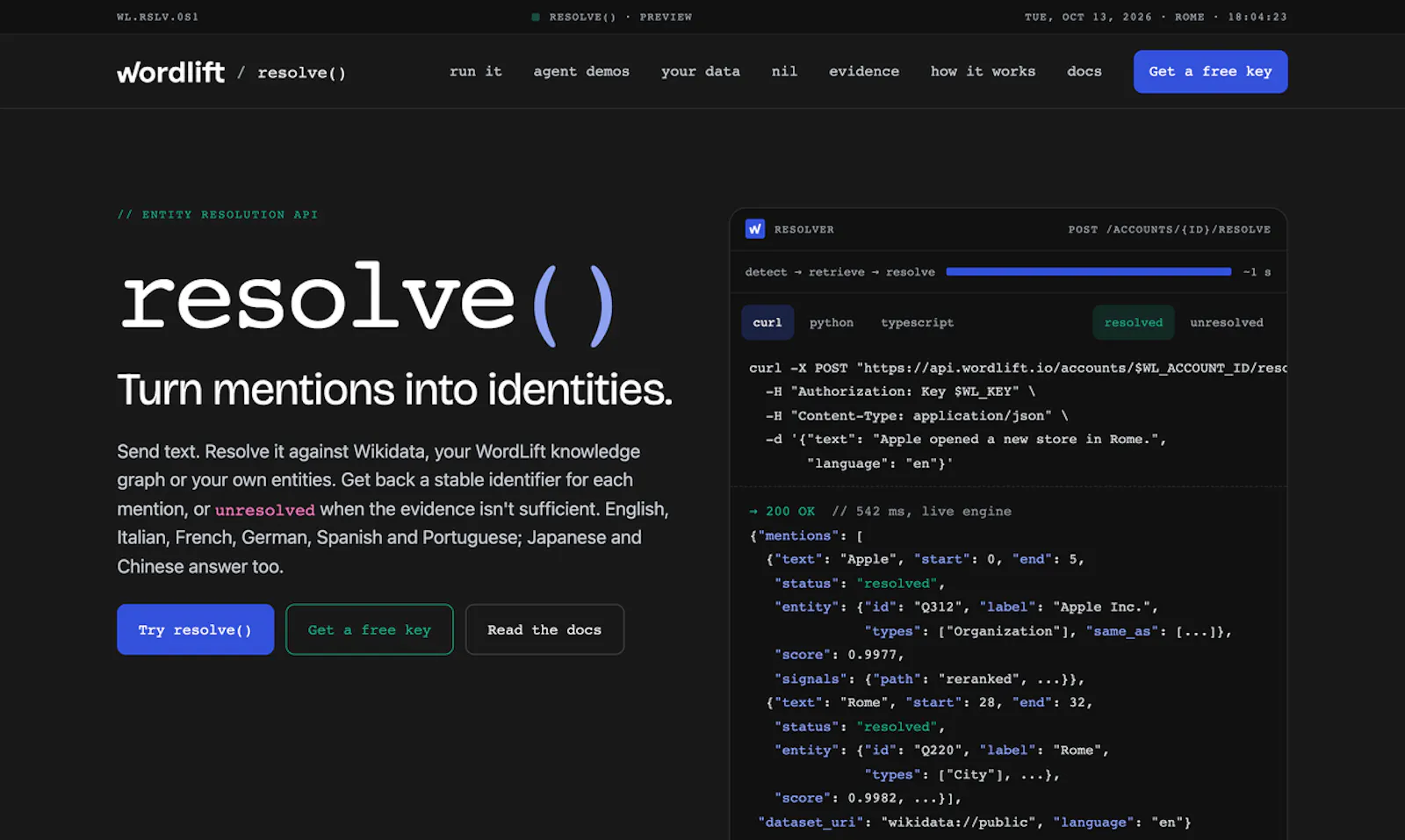This screenshot has height=840, width=1405.
Task: Click the 'Content-Type: application/json' code line
Action: 917,415
